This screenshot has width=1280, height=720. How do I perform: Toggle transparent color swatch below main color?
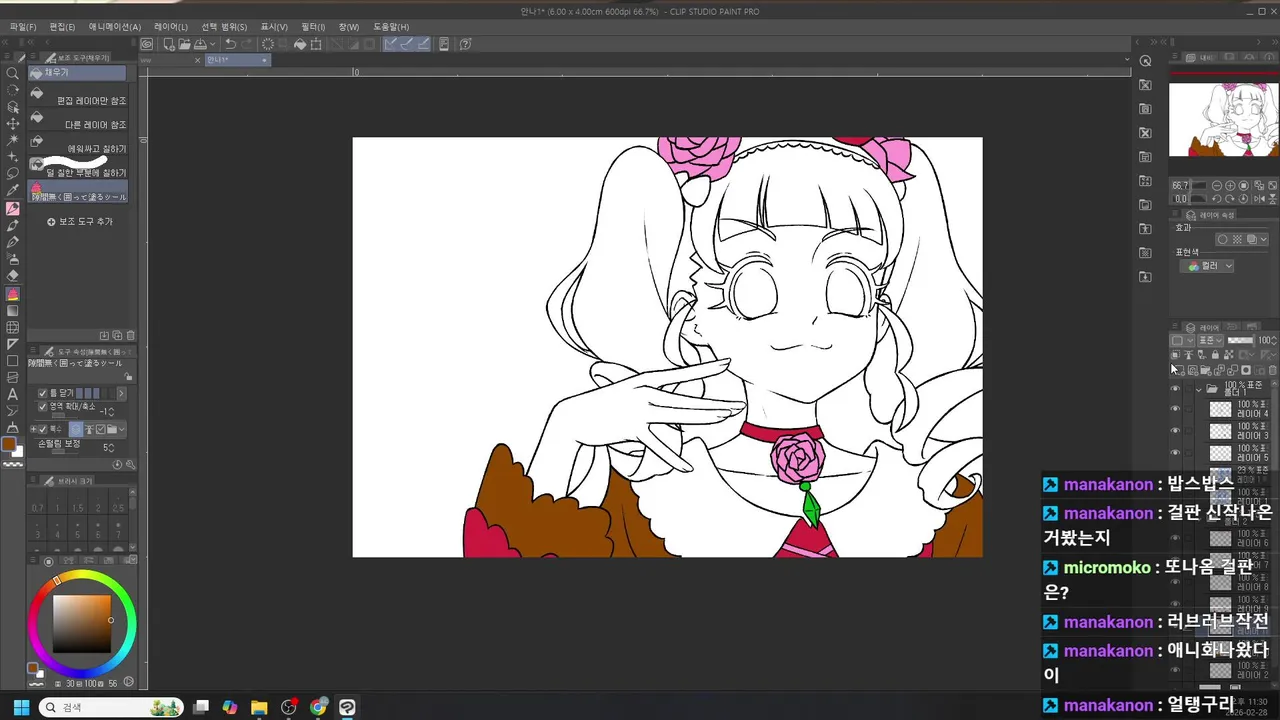tap(13, 465)
